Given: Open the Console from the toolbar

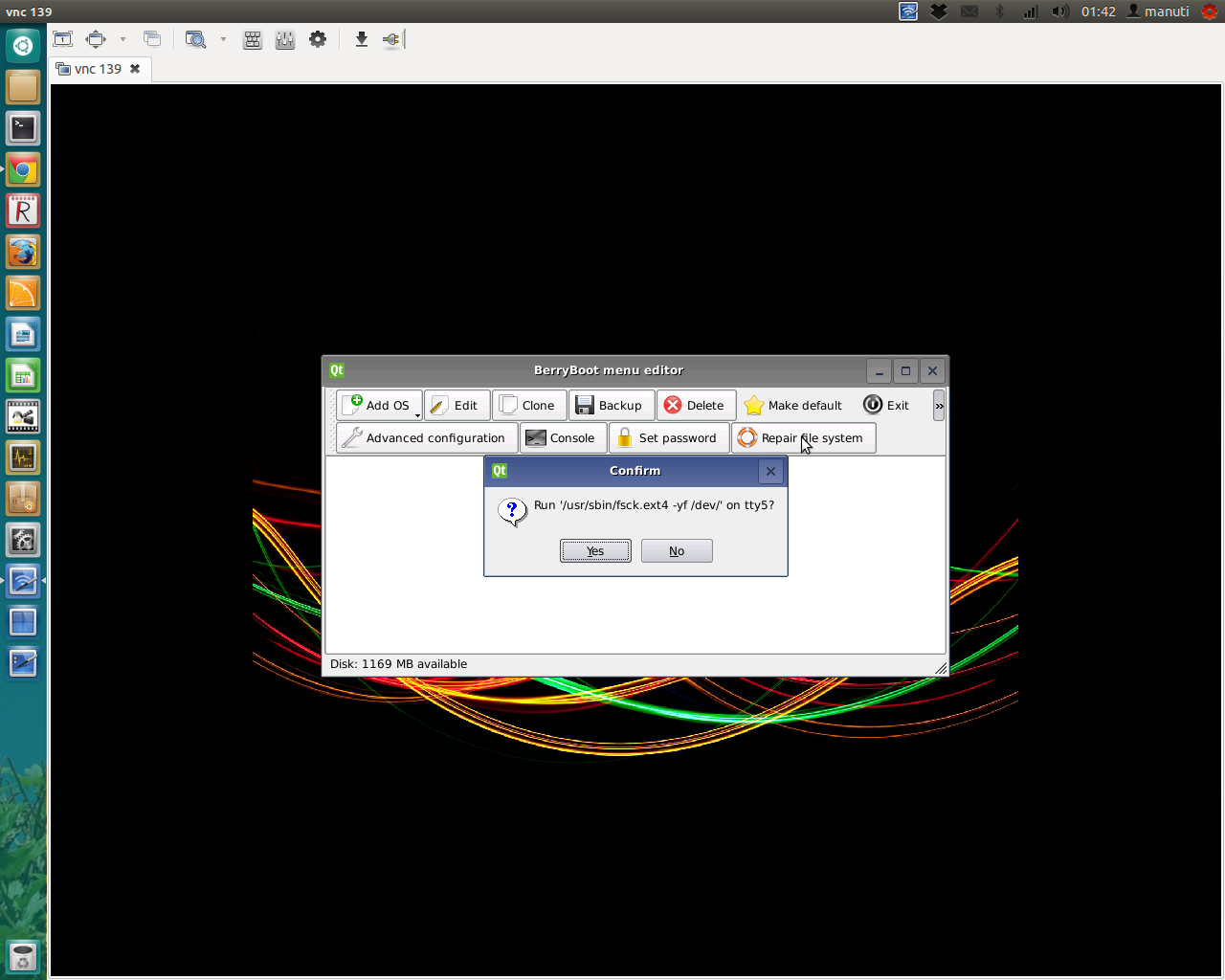Looking at the screenshot, I should [x=562, y=438].
